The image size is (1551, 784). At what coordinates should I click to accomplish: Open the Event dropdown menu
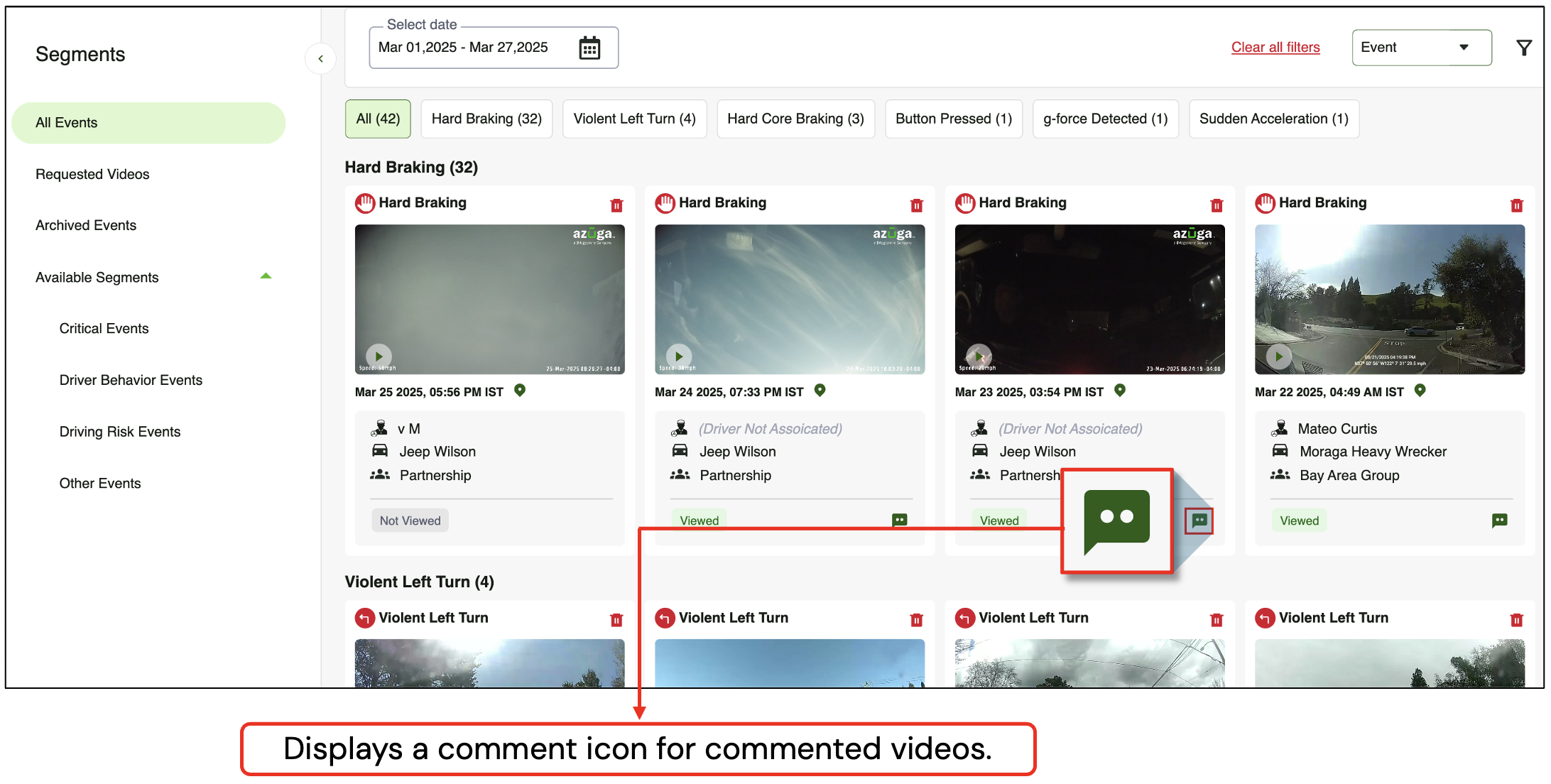point(1421,48)
